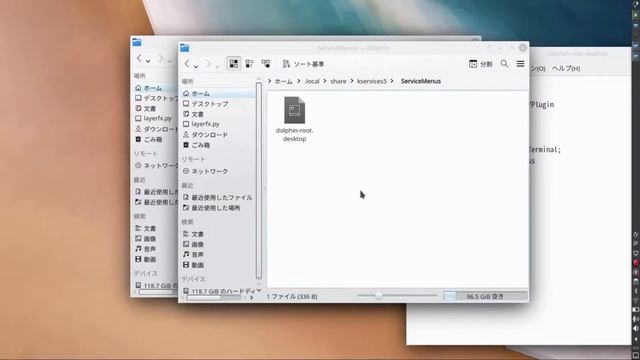640x360 pixels.
Task: Select 音声 search in front sidebar
Action: pyautogui.click(x=218, y=254)
